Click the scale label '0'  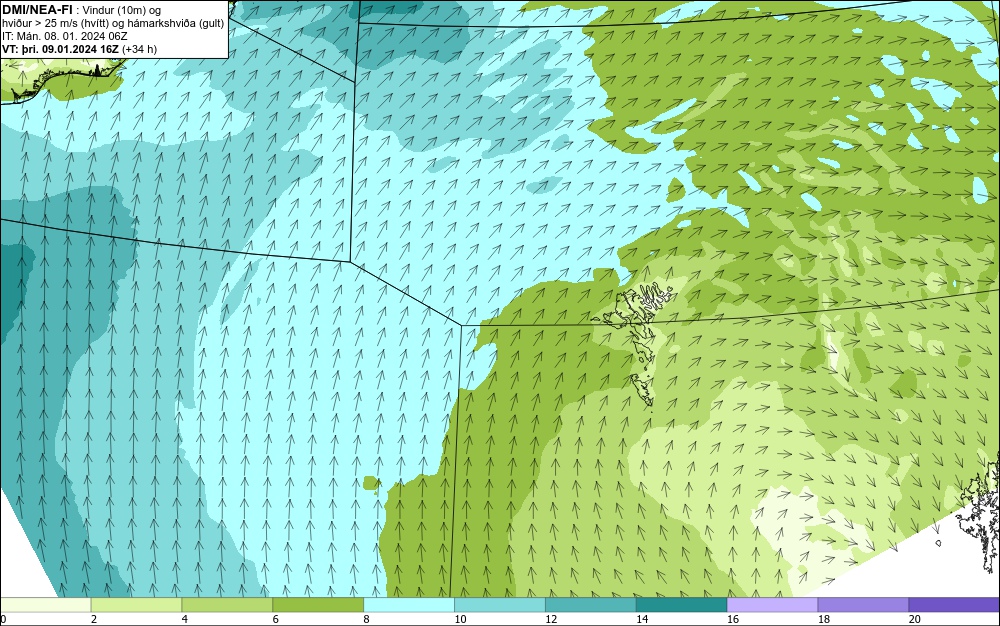(x=3, y=619)
